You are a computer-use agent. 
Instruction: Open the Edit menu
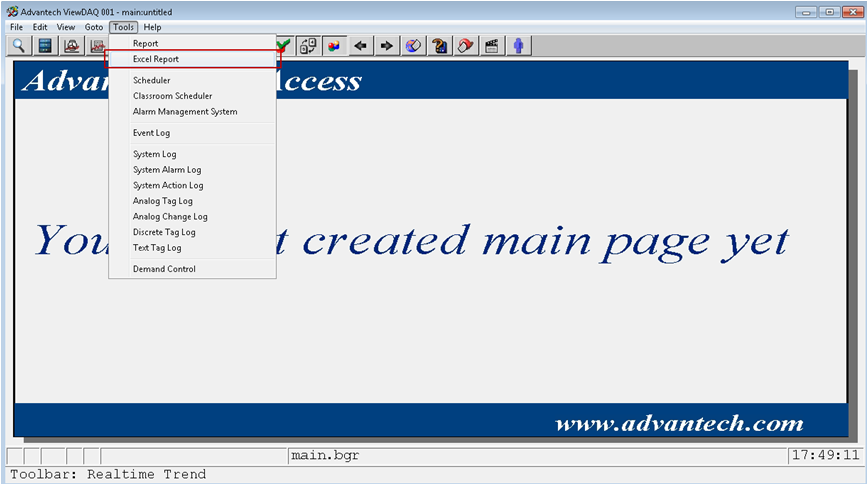coord(40,27)
